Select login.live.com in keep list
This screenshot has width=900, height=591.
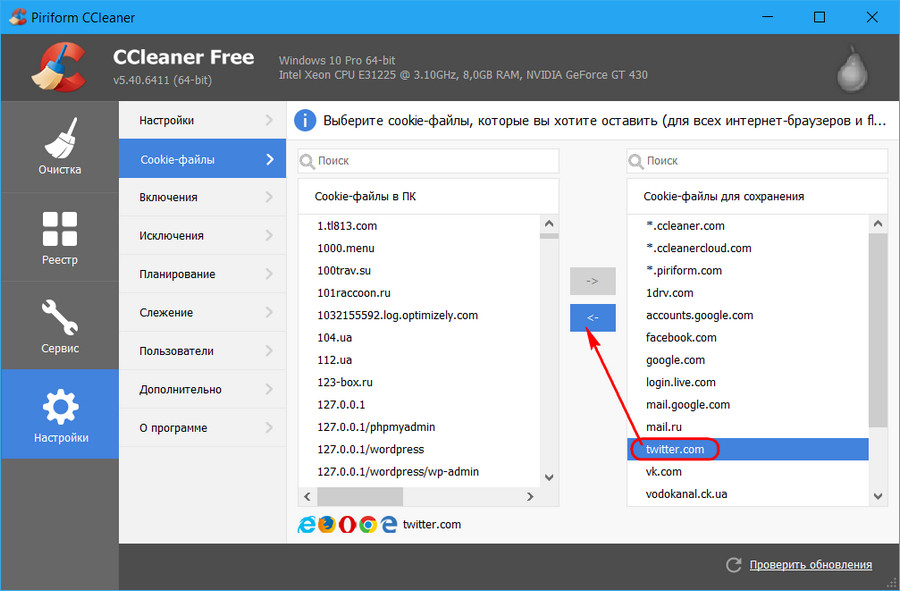(748, 382)
